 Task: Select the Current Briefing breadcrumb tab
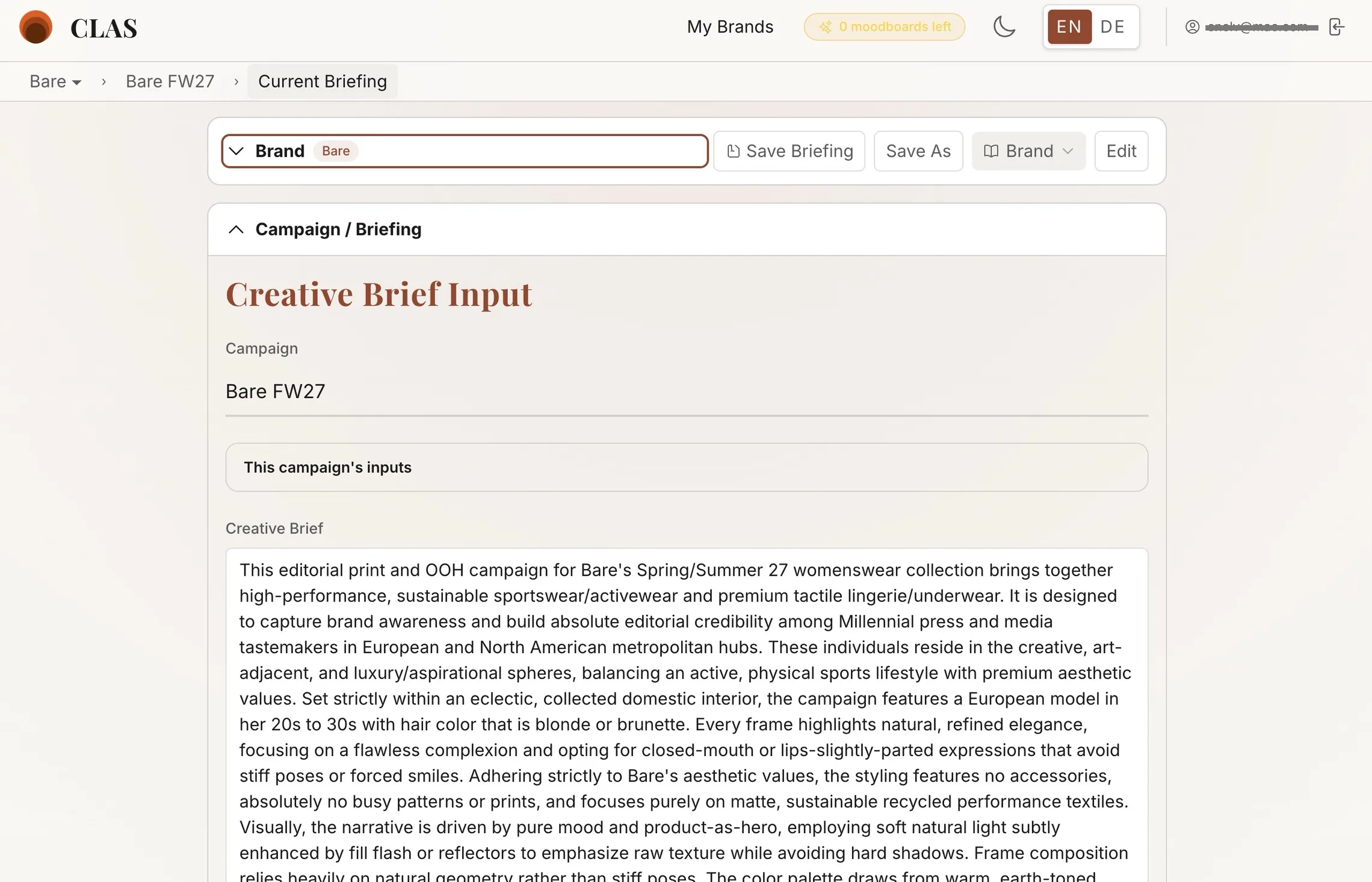pyautogui.click(x=323, y=81)
